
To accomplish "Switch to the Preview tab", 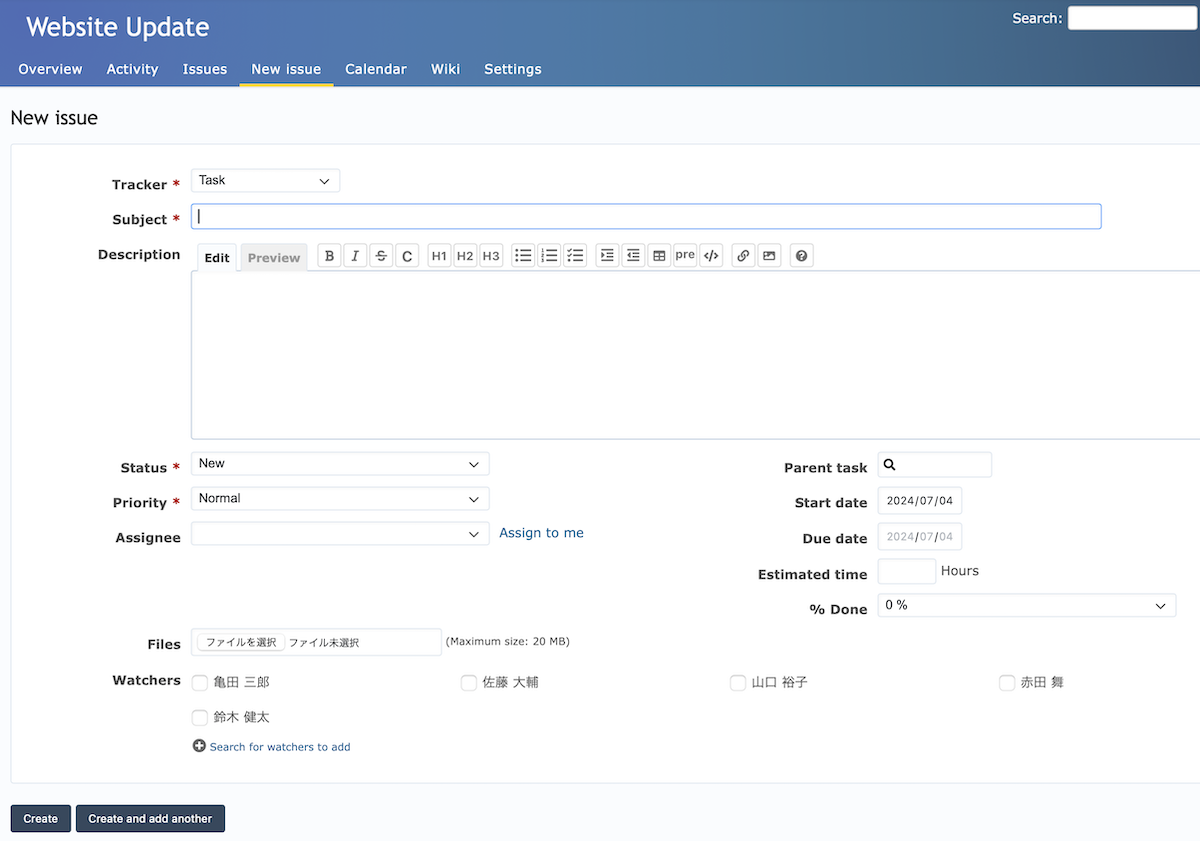I will coord(273,257).
